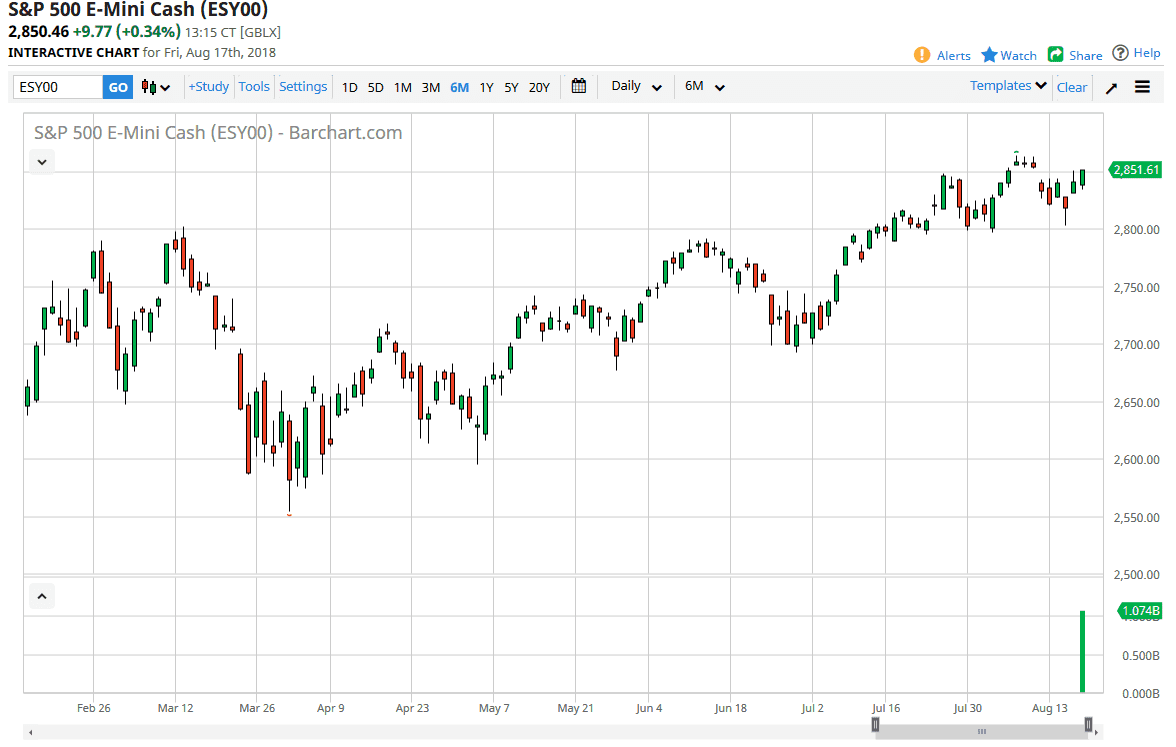Collapse the volume pane chevron
This screenshot has height=747, width=1176.
pos(41,597)
